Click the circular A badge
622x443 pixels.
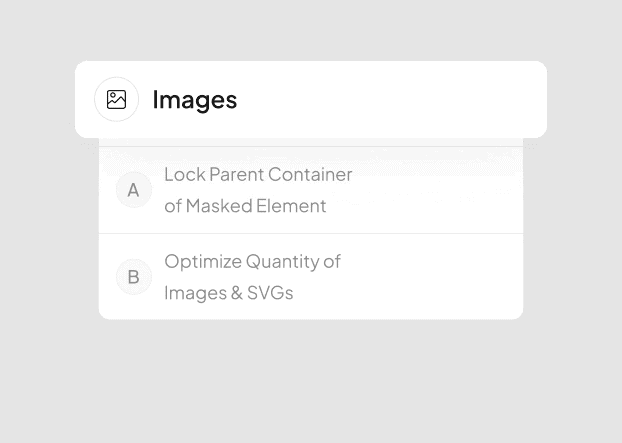(133, 190)
